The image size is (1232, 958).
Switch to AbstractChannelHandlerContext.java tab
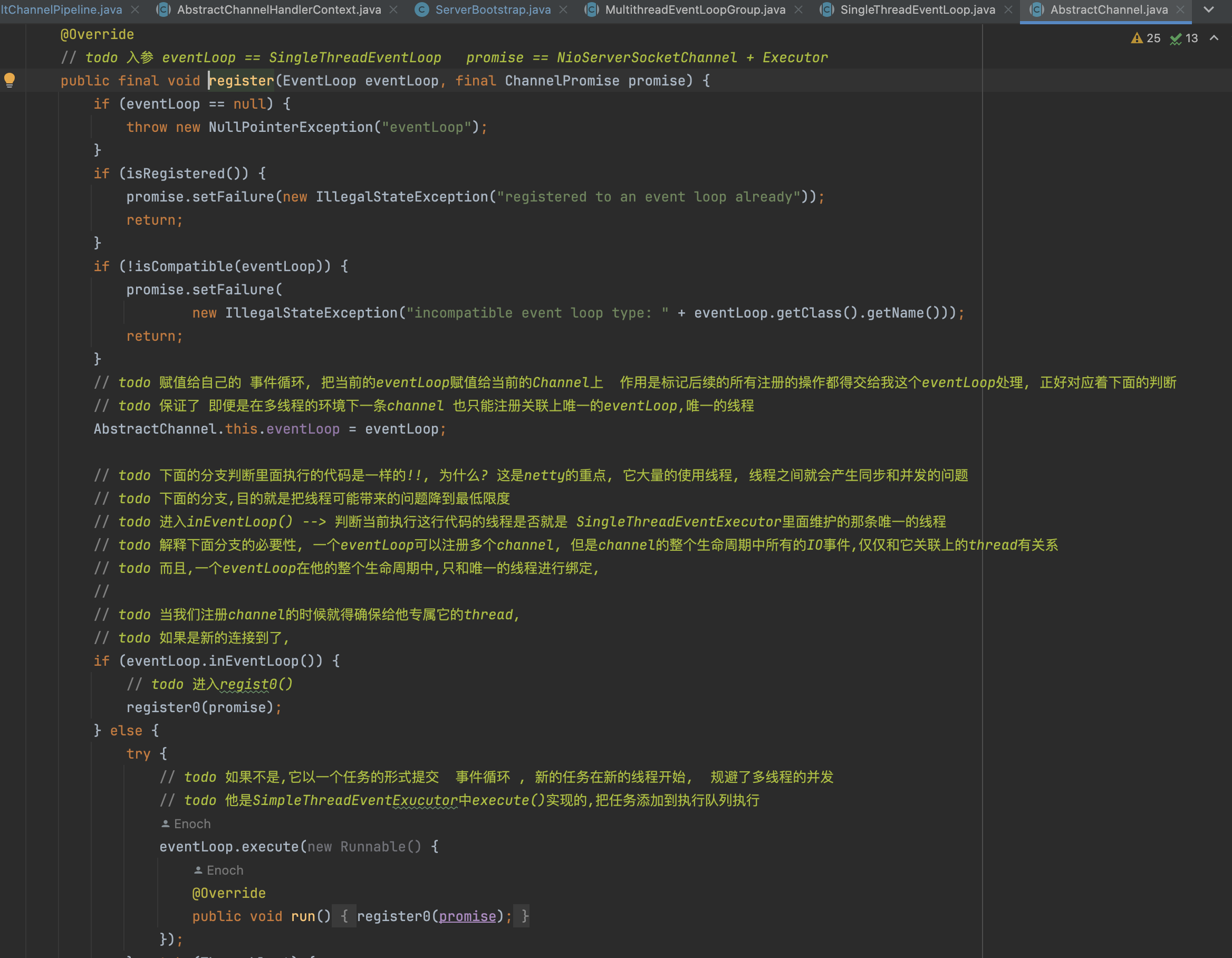(x=278, y=9)
